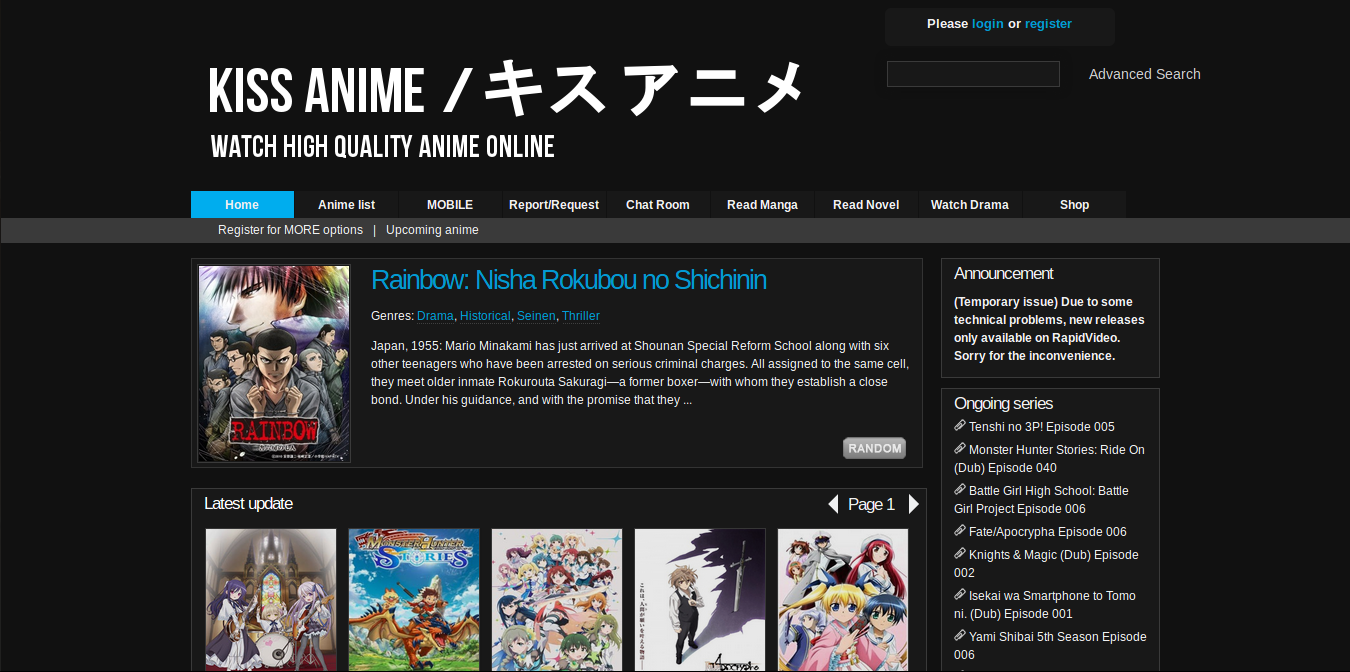Click the 'Announcement' heading
Viewport: 1350px width, 672px height.
point(1004,273)
